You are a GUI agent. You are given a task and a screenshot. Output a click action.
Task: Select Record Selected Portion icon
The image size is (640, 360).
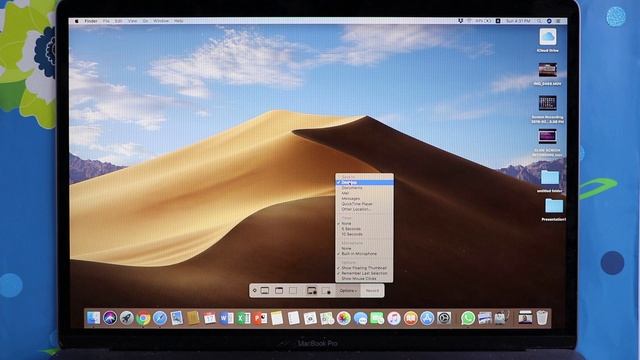tap(326, 291)
